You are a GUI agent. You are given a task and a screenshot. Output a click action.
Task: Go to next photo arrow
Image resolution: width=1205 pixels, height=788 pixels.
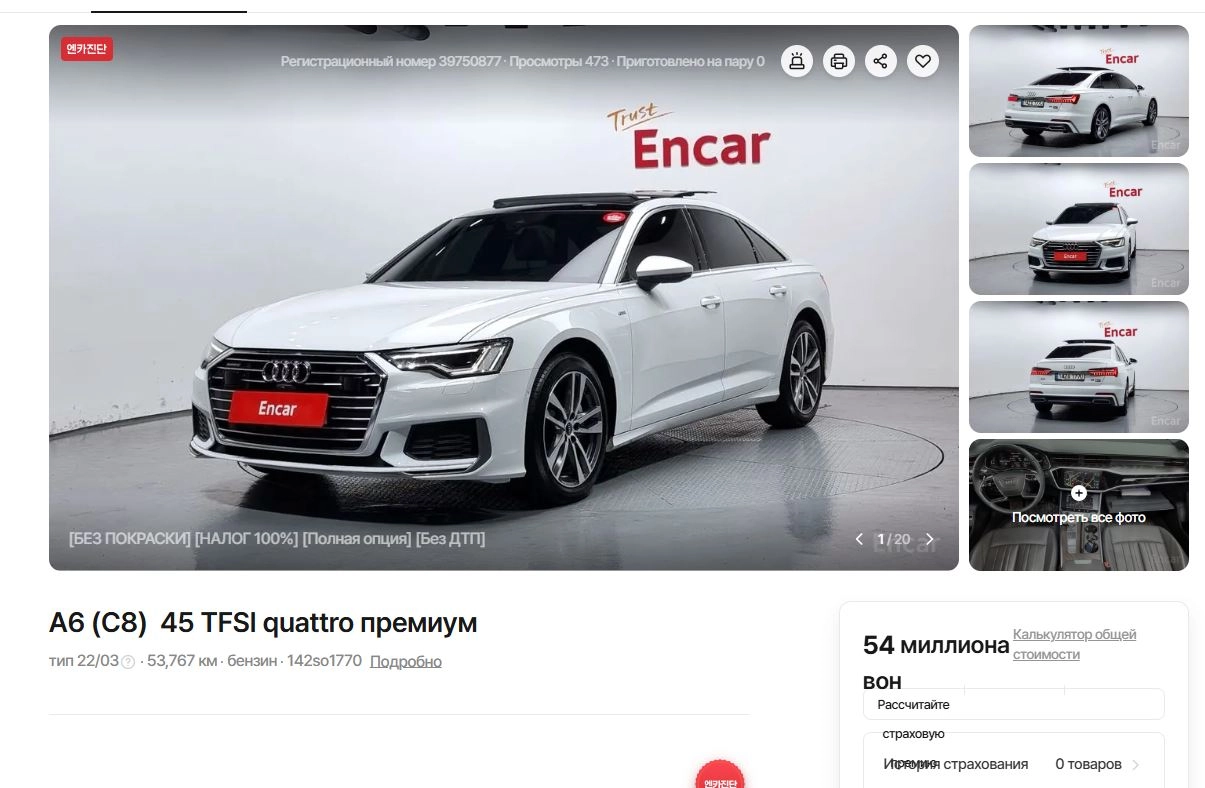[930, 539]
